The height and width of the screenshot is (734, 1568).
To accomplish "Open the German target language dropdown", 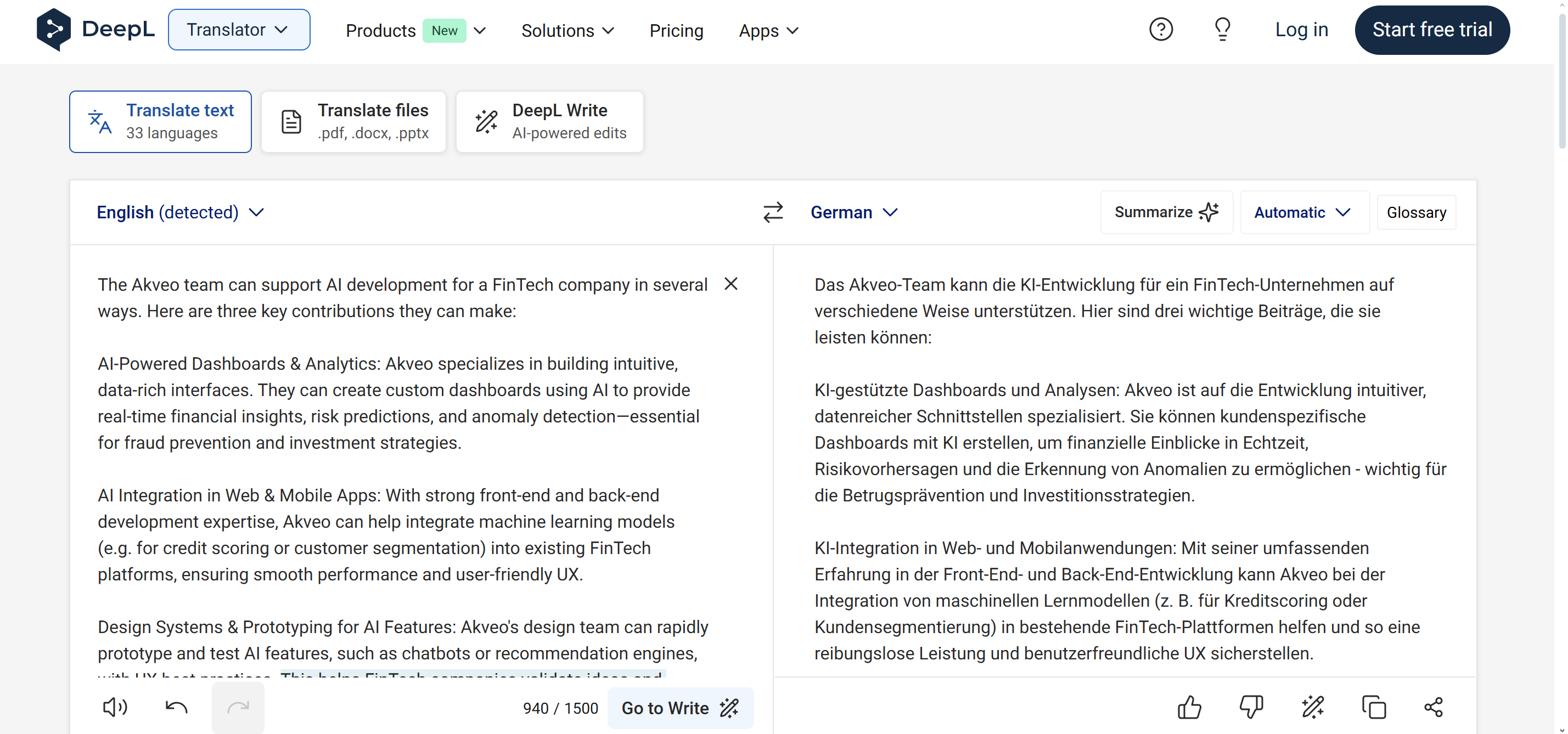I will [853, 212].
